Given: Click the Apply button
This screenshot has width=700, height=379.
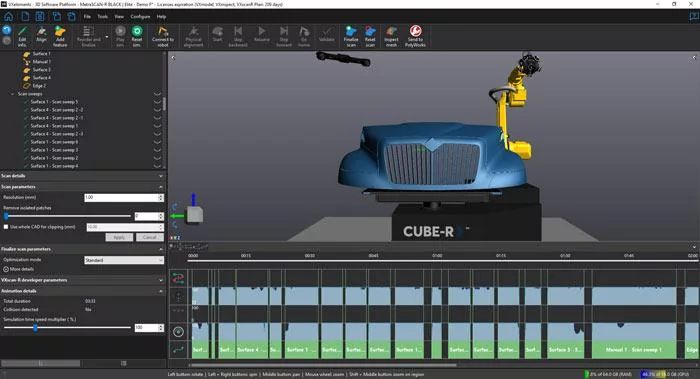Looking at the screenshot, I should [119, 237].
